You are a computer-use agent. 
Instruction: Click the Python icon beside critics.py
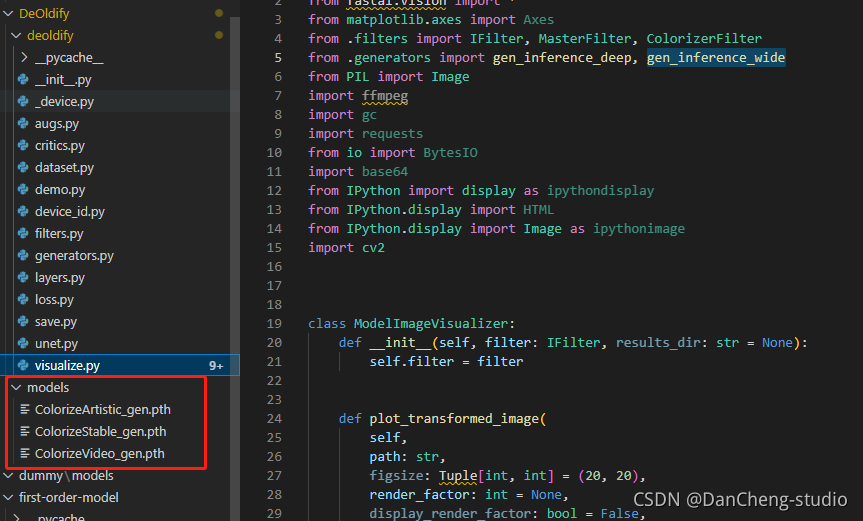pyautogui.click(x=23, y=145)
